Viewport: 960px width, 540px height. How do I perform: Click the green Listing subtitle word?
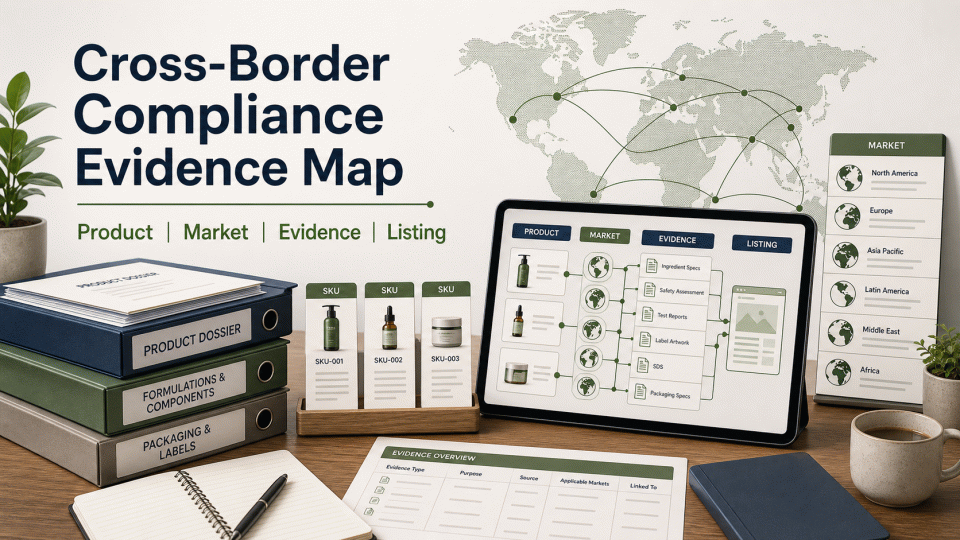(x=416, y=233)
